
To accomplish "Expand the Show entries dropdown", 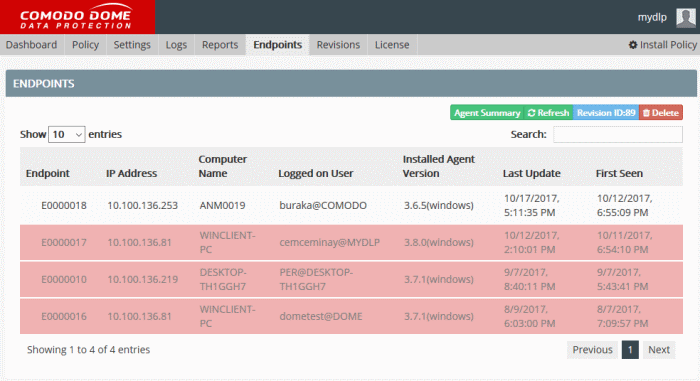I will [x=67, y=134].
